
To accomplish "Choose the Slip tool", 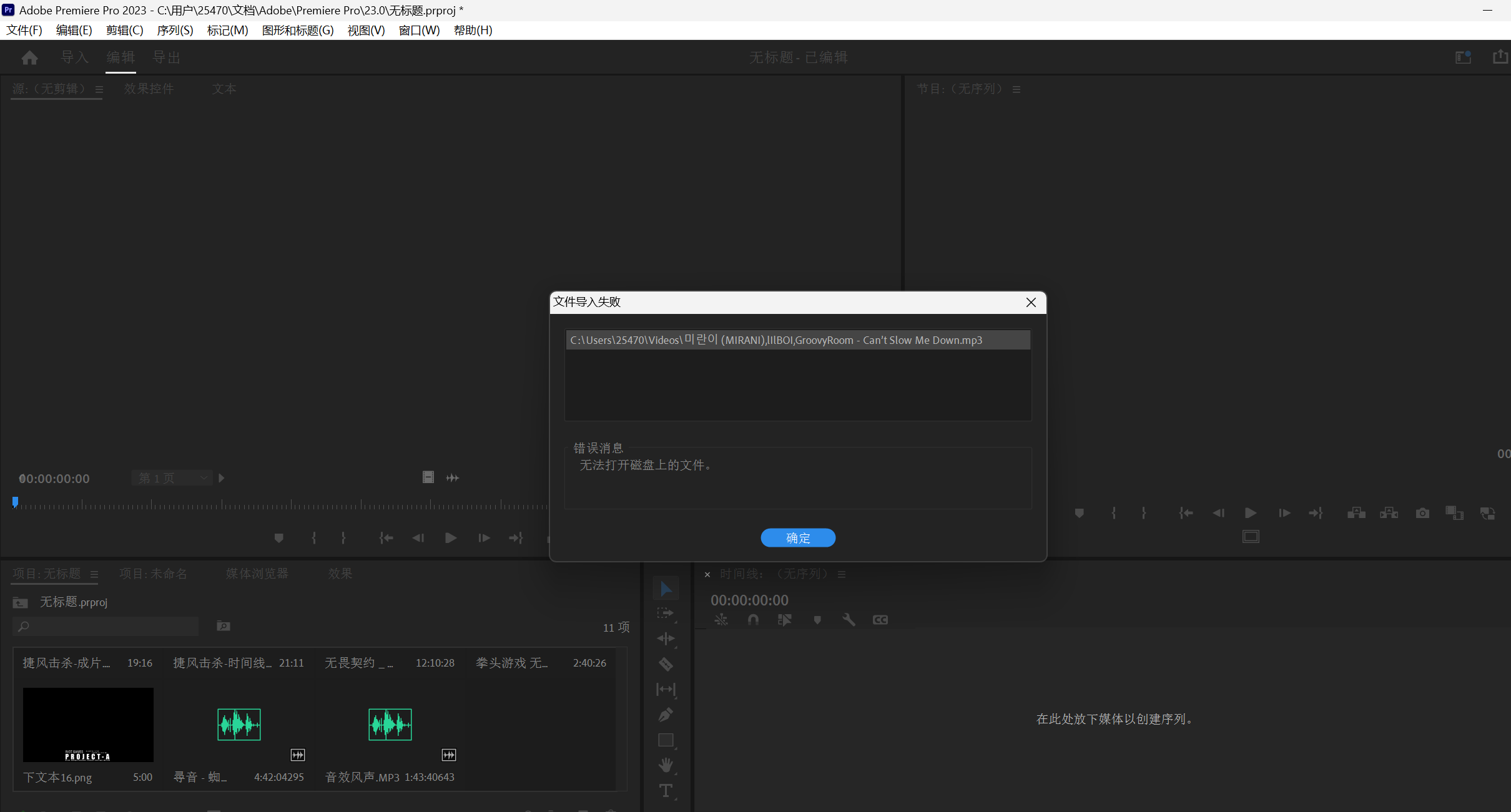I will click(665, 690).
